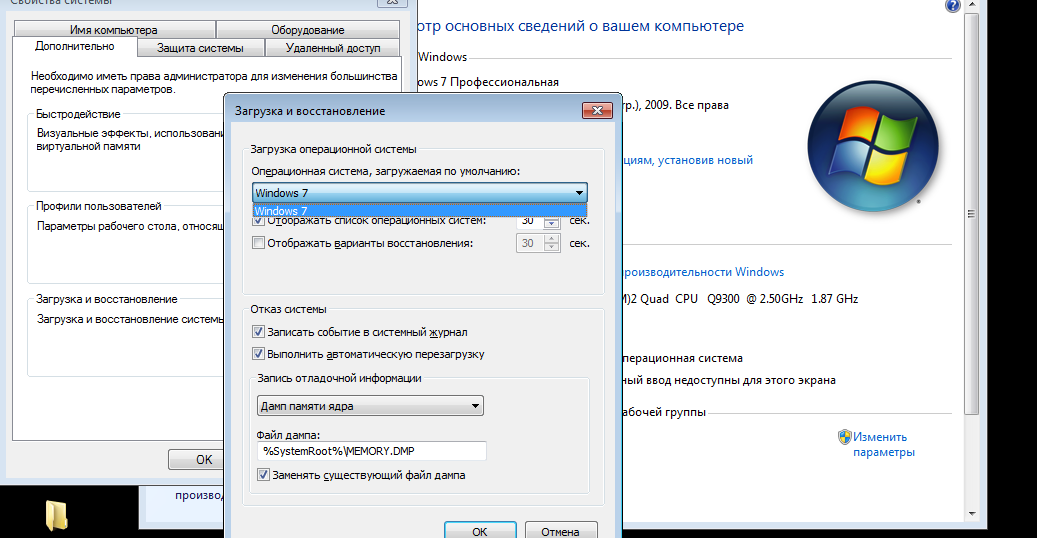Viewport: 1037px width, 538px height.
Task: Open the folder icon on the taskbar
Action: [x=56, y=516]
